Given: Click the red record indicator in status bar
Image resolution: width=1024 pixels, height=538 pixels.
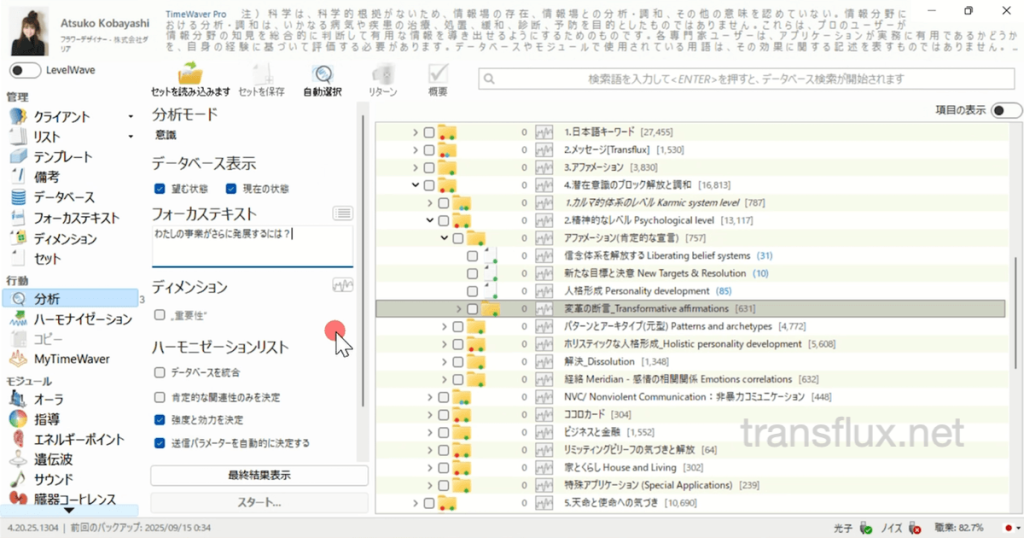Looking at the screenshot, I should tap(1009, 528).
